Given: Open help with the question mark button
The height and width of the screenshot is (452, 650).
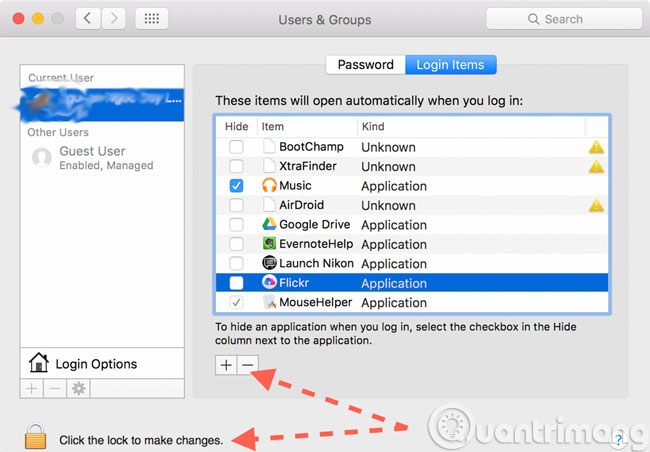Looking at the screenshot, I should 618,440.
